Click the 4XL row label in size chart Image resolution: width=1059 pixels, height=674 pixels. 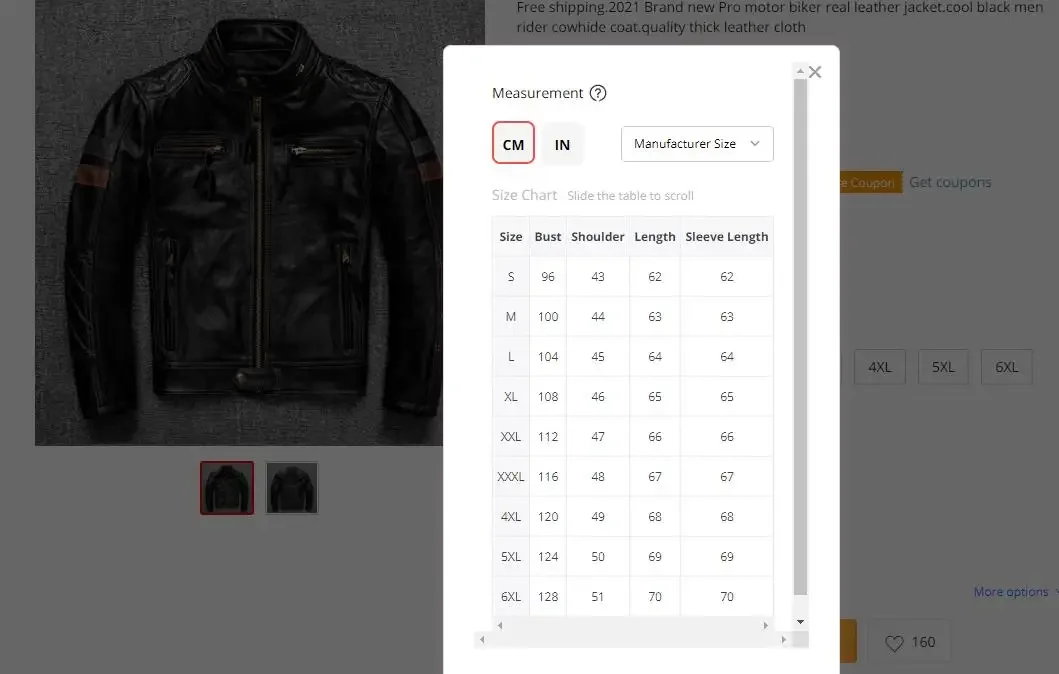pyautogui.click(x=511, y=517)
